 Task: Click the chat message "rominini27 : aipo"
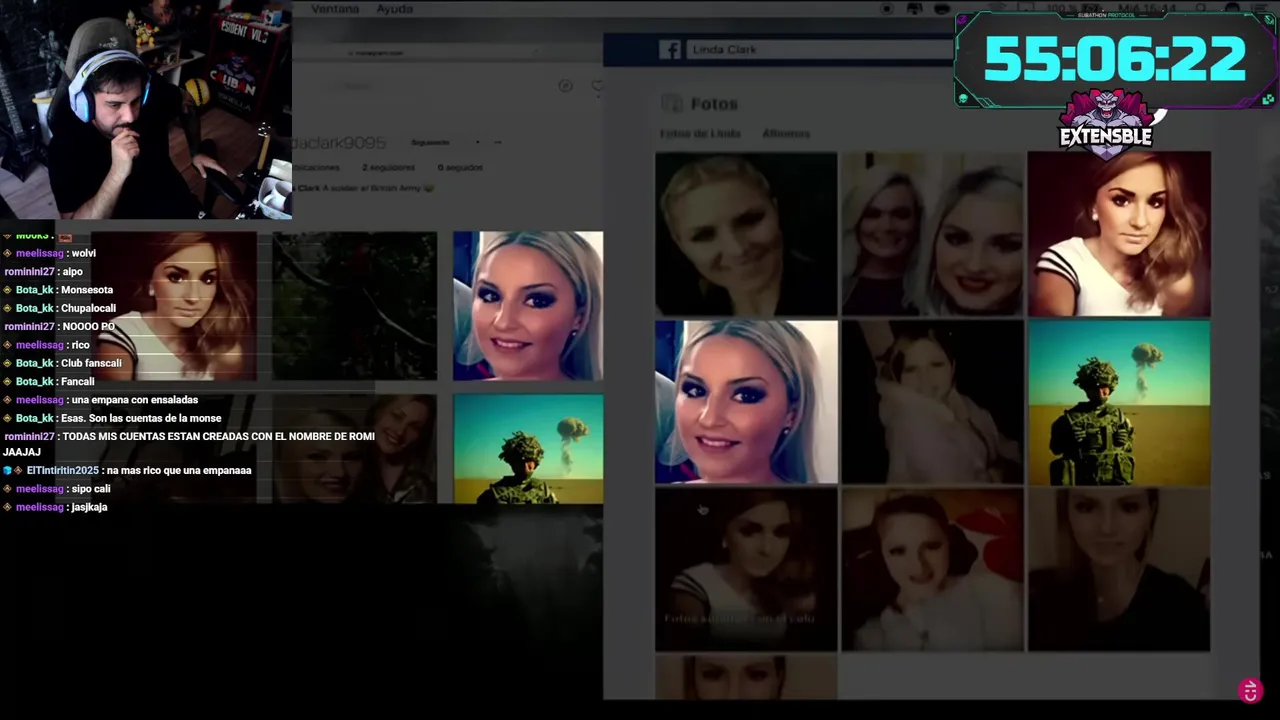point(44,271)
